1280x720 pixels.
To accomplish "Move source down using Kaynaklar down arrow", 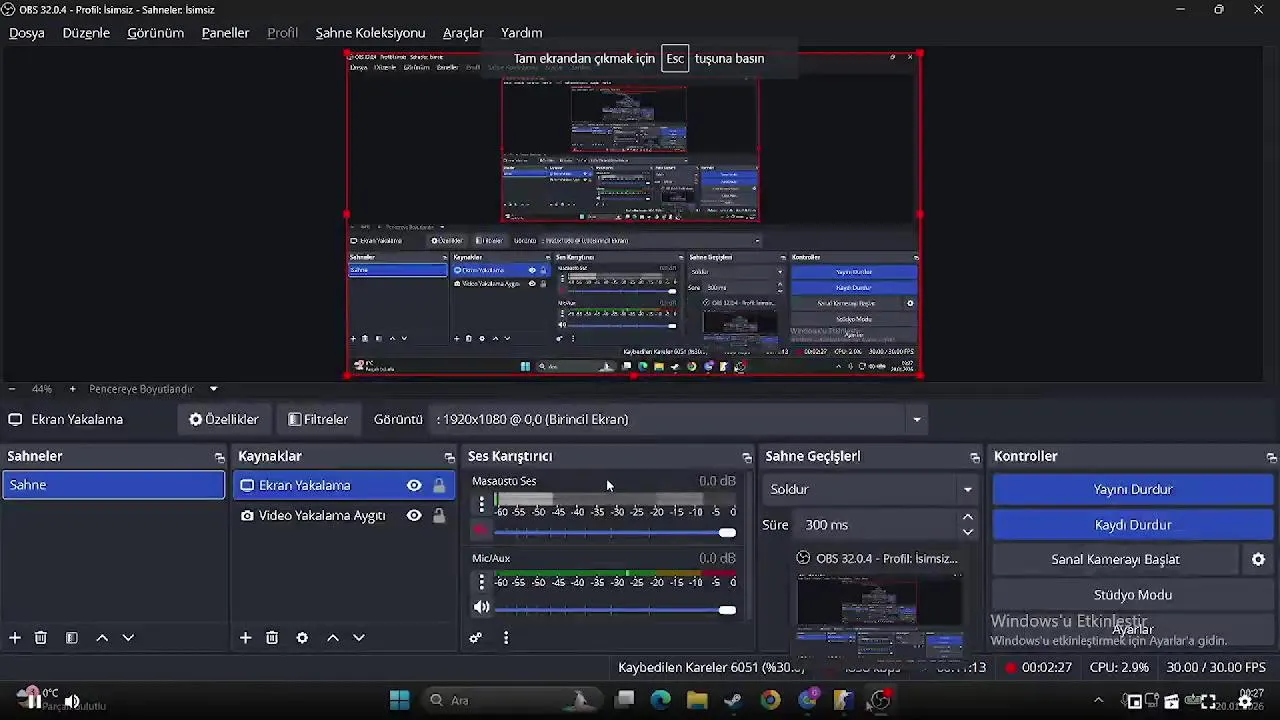I will (x=359, y=638).
